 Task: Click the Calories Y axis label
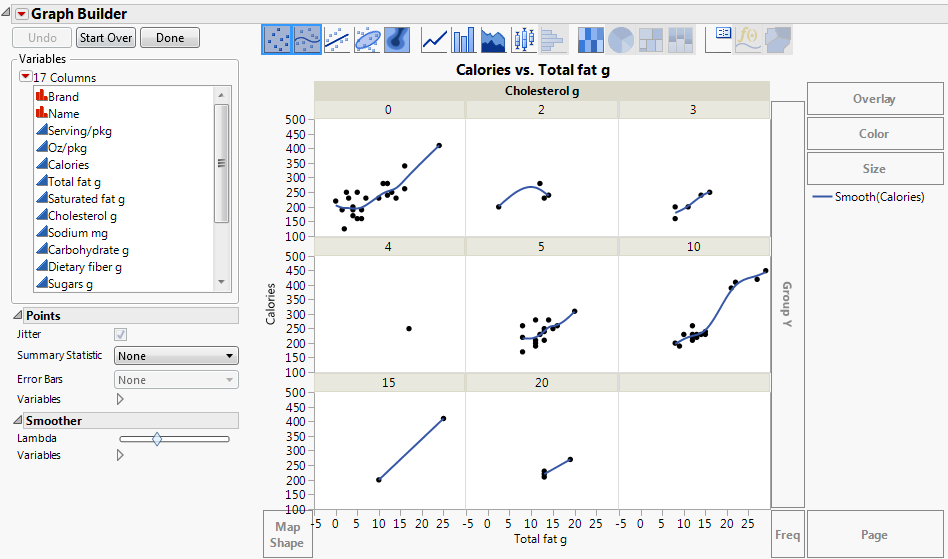270,304
